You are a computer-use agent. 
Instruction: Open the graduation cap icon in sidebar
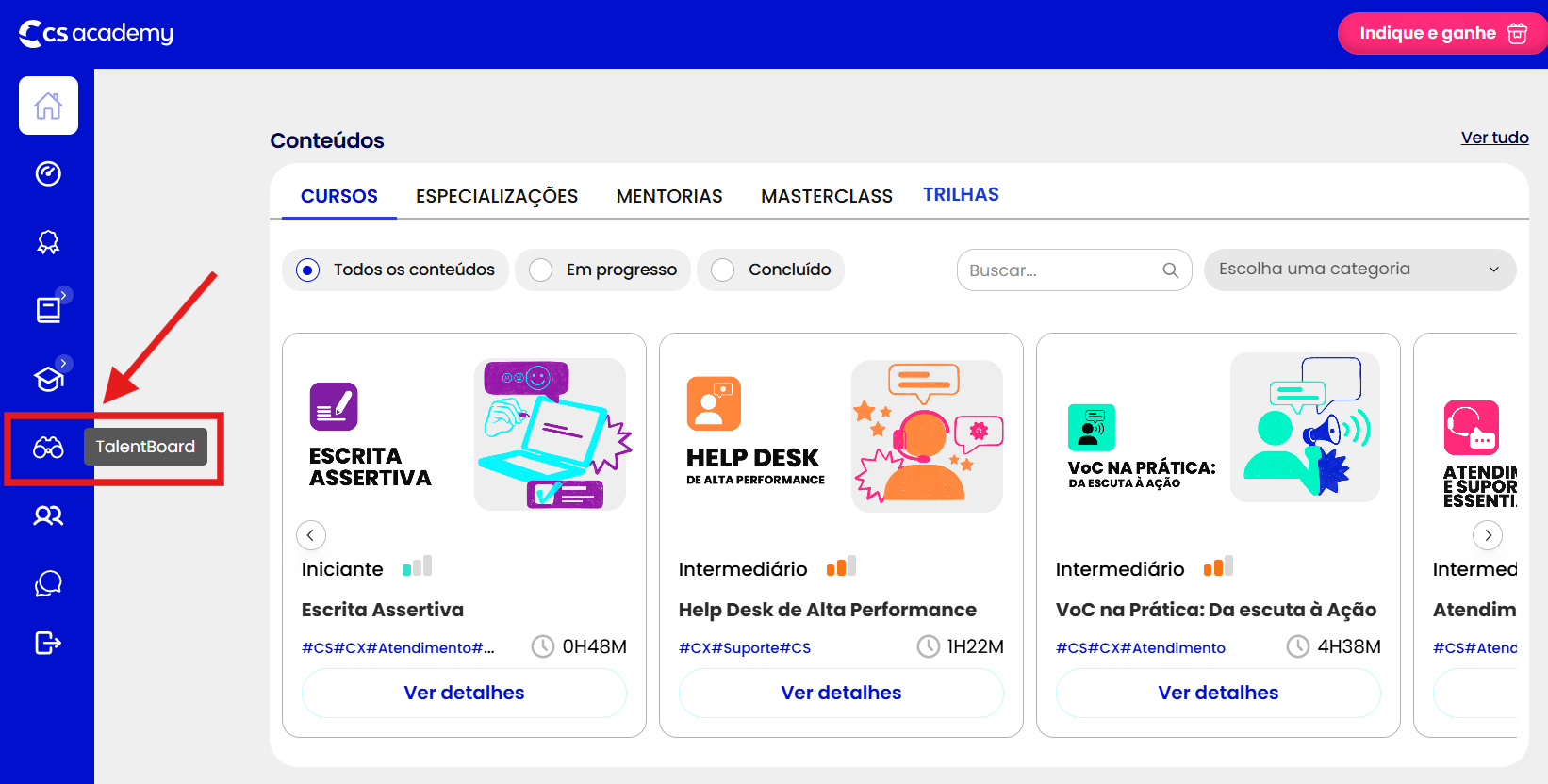tap(48, 379)
